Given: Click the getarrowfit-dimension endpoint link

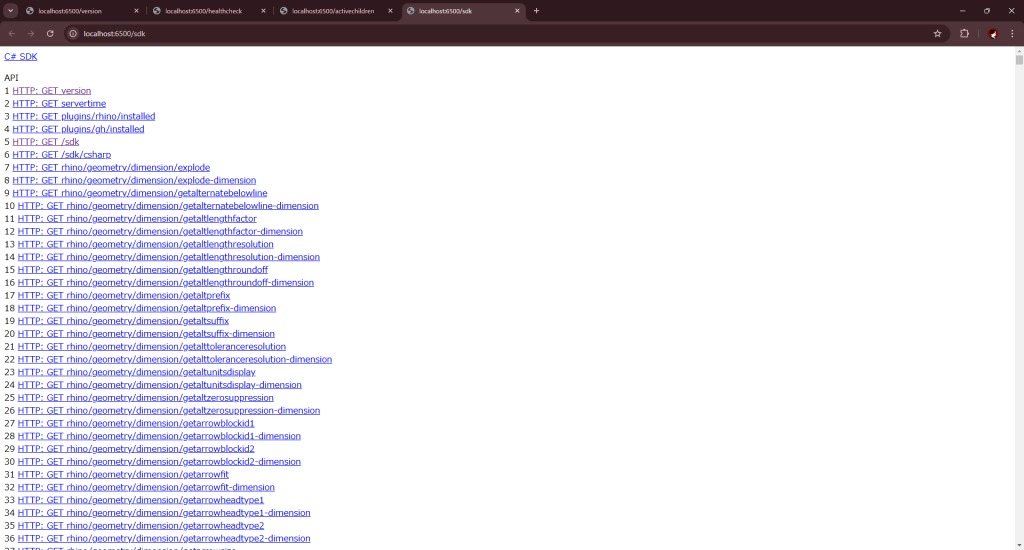Looking at the screenshot, I should (146, 488).
